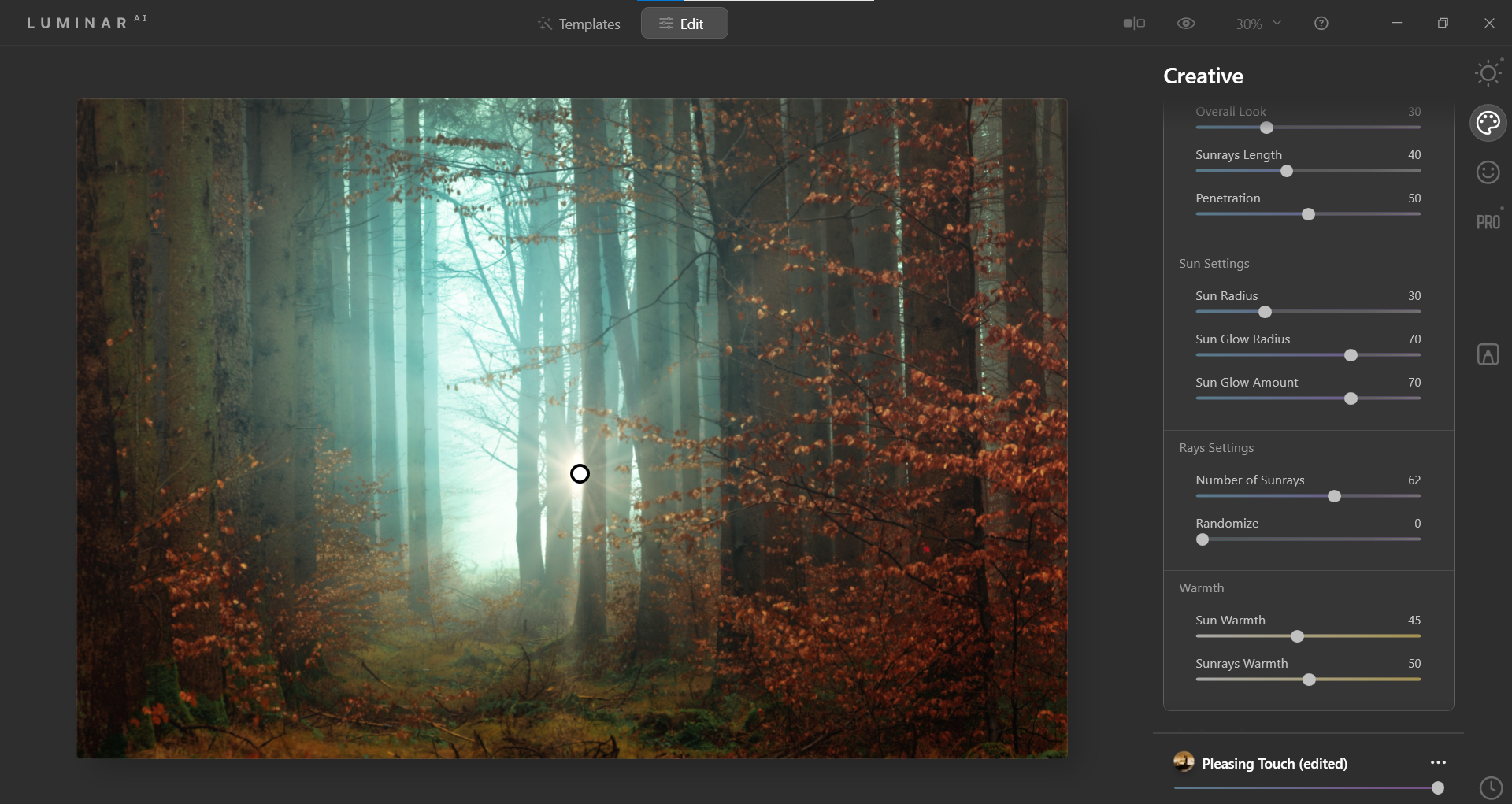
Task: Click the Creative panel title
Action: (x=1203, y=76)
